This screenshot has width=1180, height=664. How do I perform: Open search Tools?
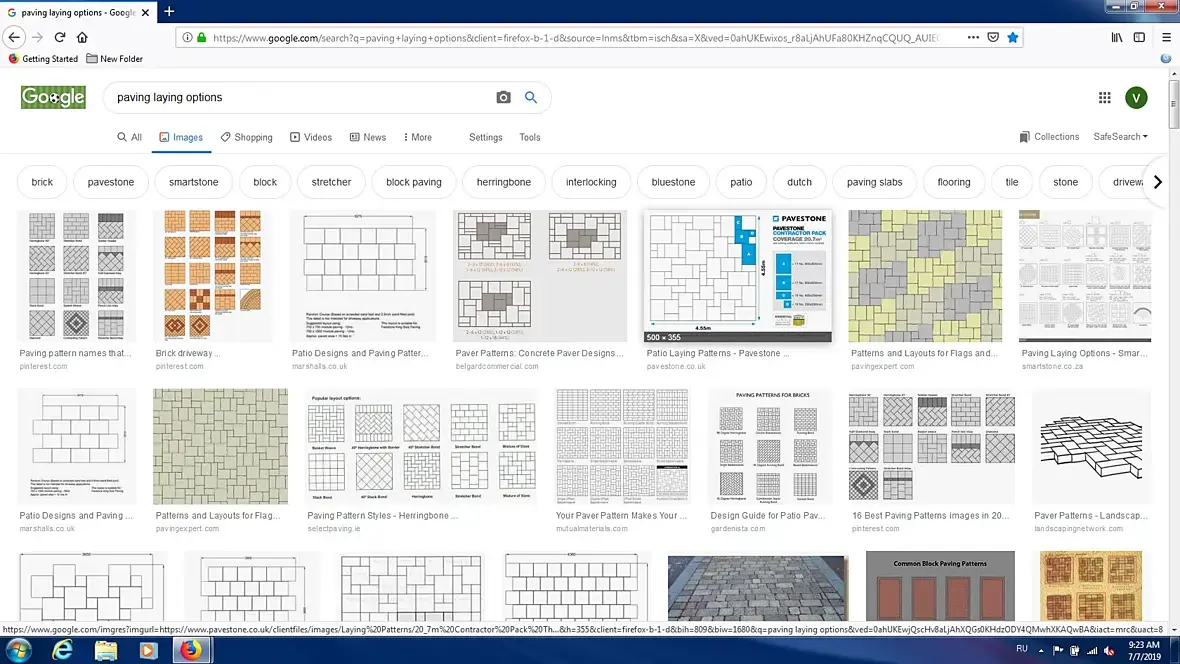click(530, 137)
